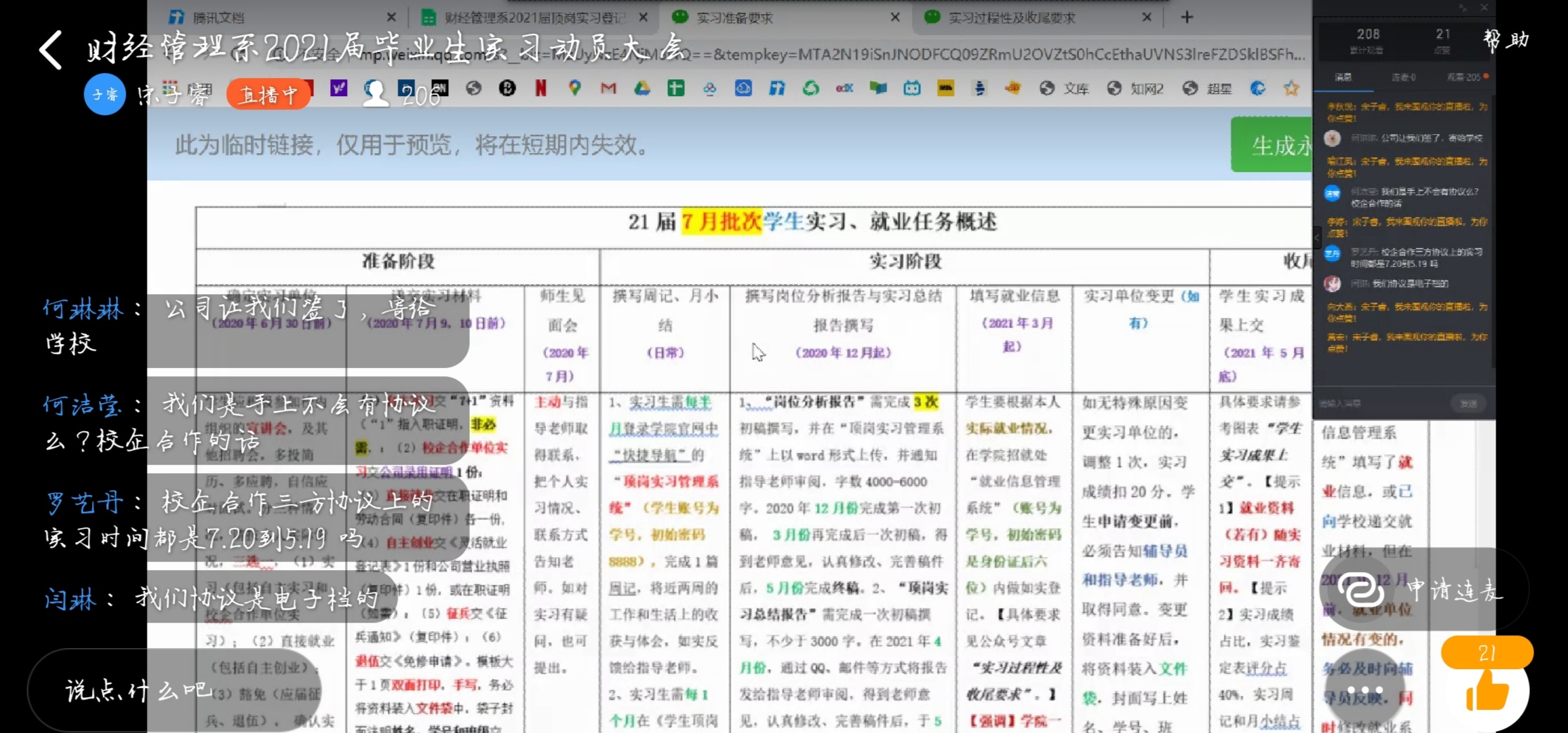Select the 消息 tab in chat panel

click(x=1343, y=77)
